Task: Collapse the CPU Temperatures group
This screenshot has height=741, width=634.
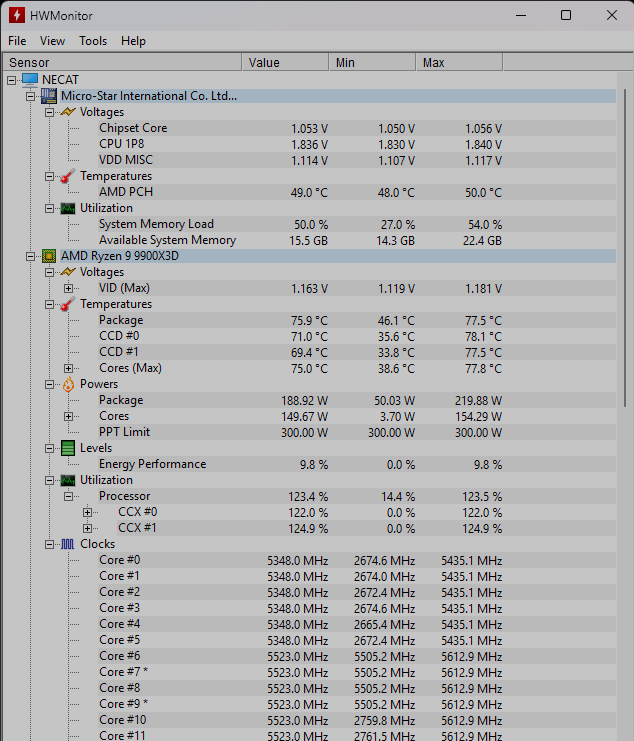Action: [x=49, y=304]
